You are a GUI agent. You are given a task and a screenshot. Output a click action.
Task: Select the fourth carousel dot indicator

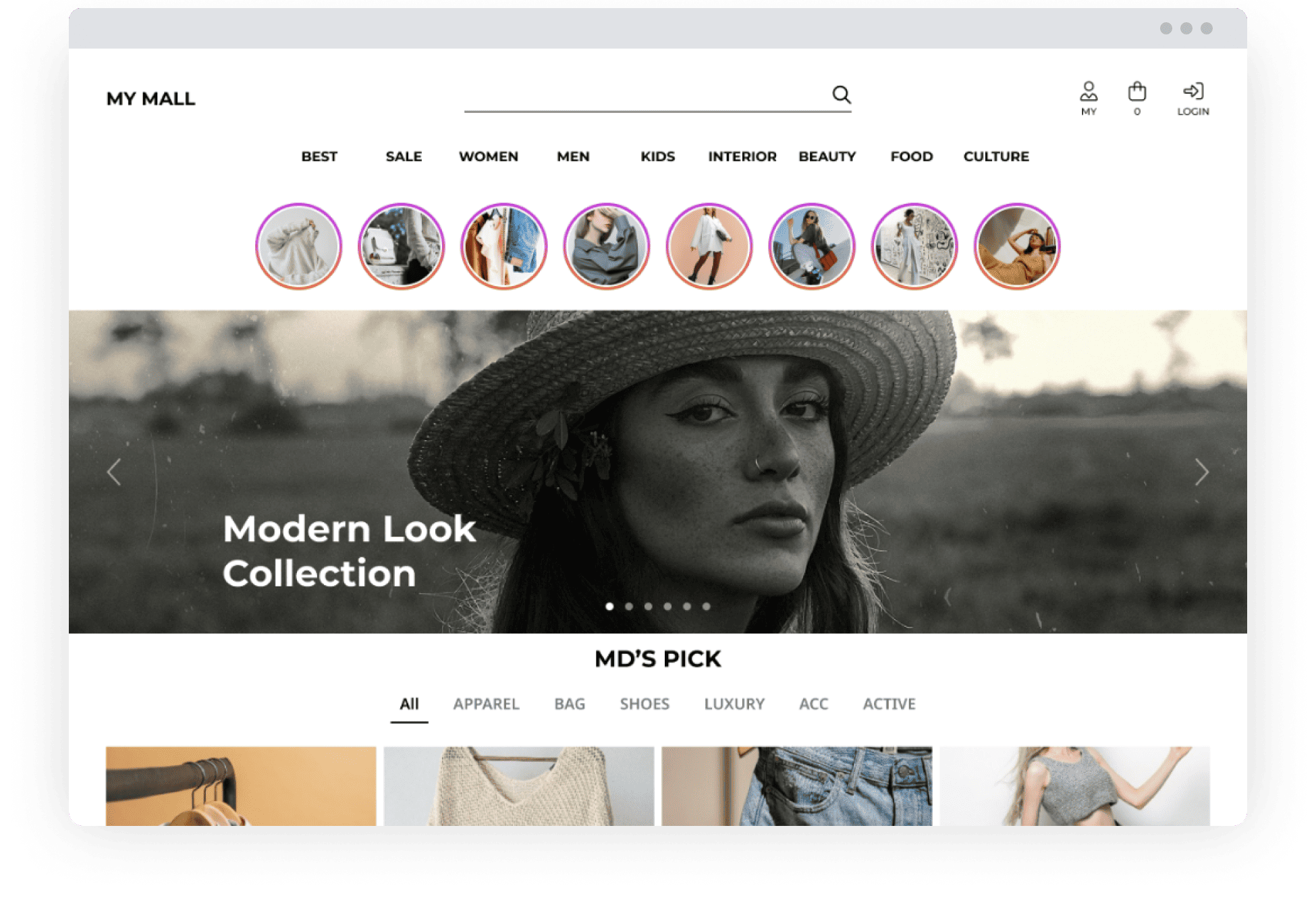(667, 606)
